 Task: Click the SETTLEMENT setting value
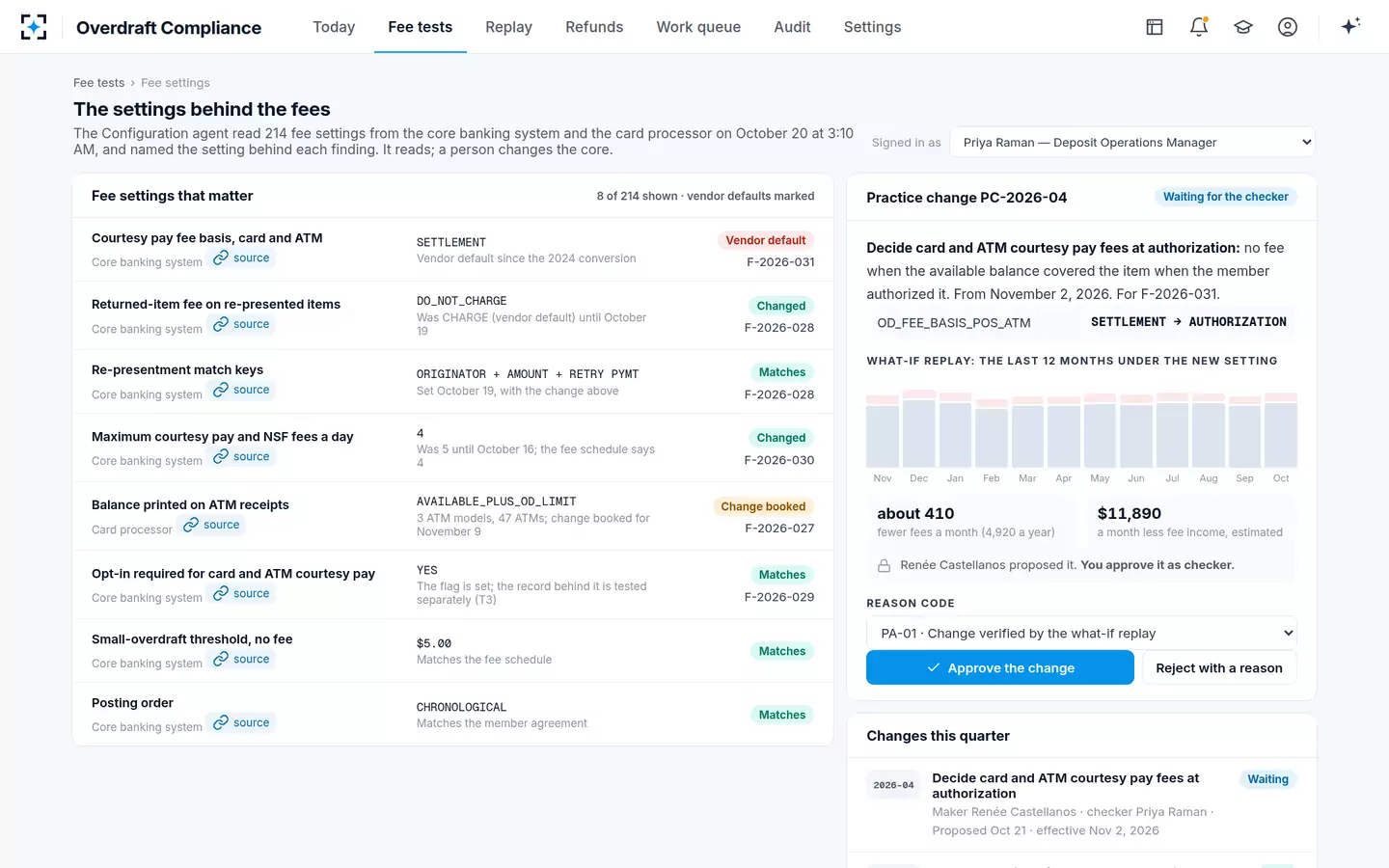pos(451,243)
